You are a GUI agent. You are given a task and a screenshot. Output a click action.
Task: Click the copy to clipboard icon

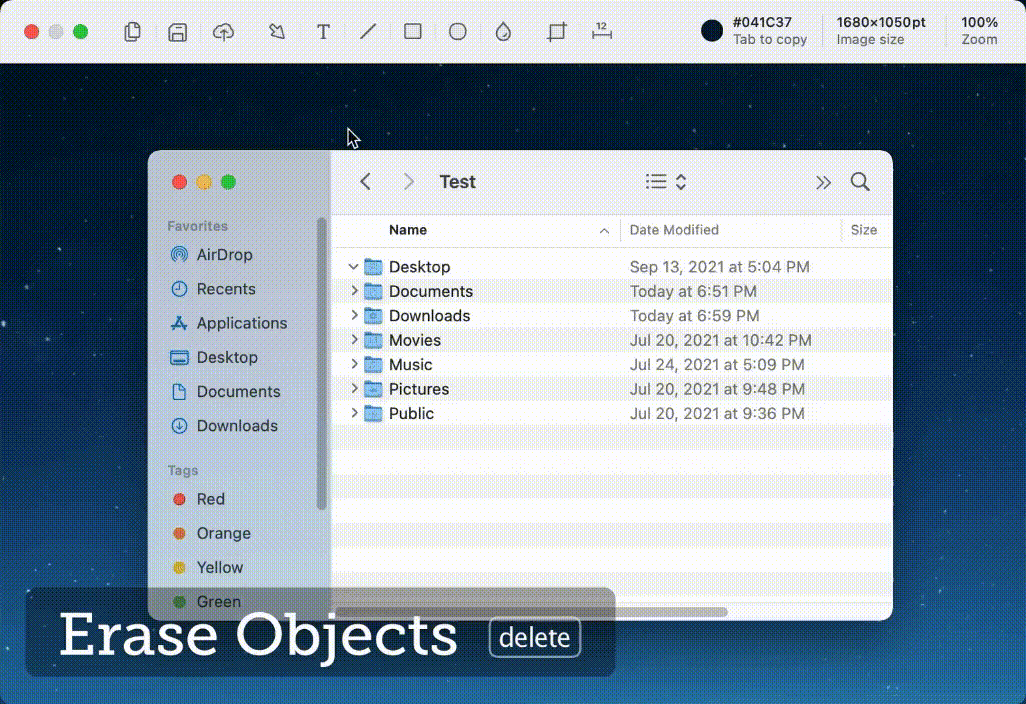pyautogui.click(x=132, y=32)
